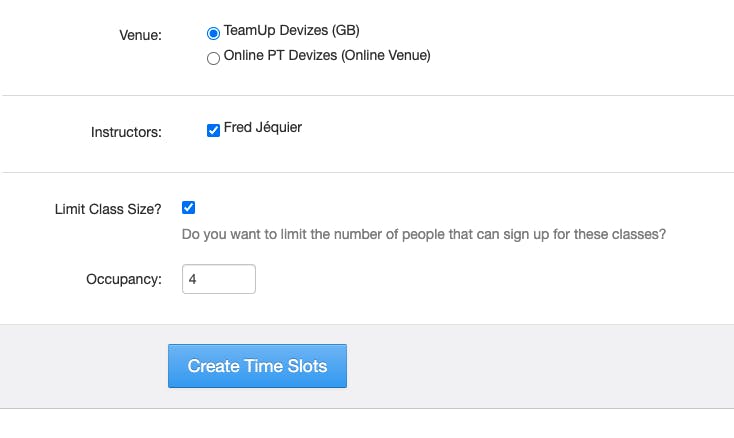
Task: Click the class size limit help text
Action: 424,236
